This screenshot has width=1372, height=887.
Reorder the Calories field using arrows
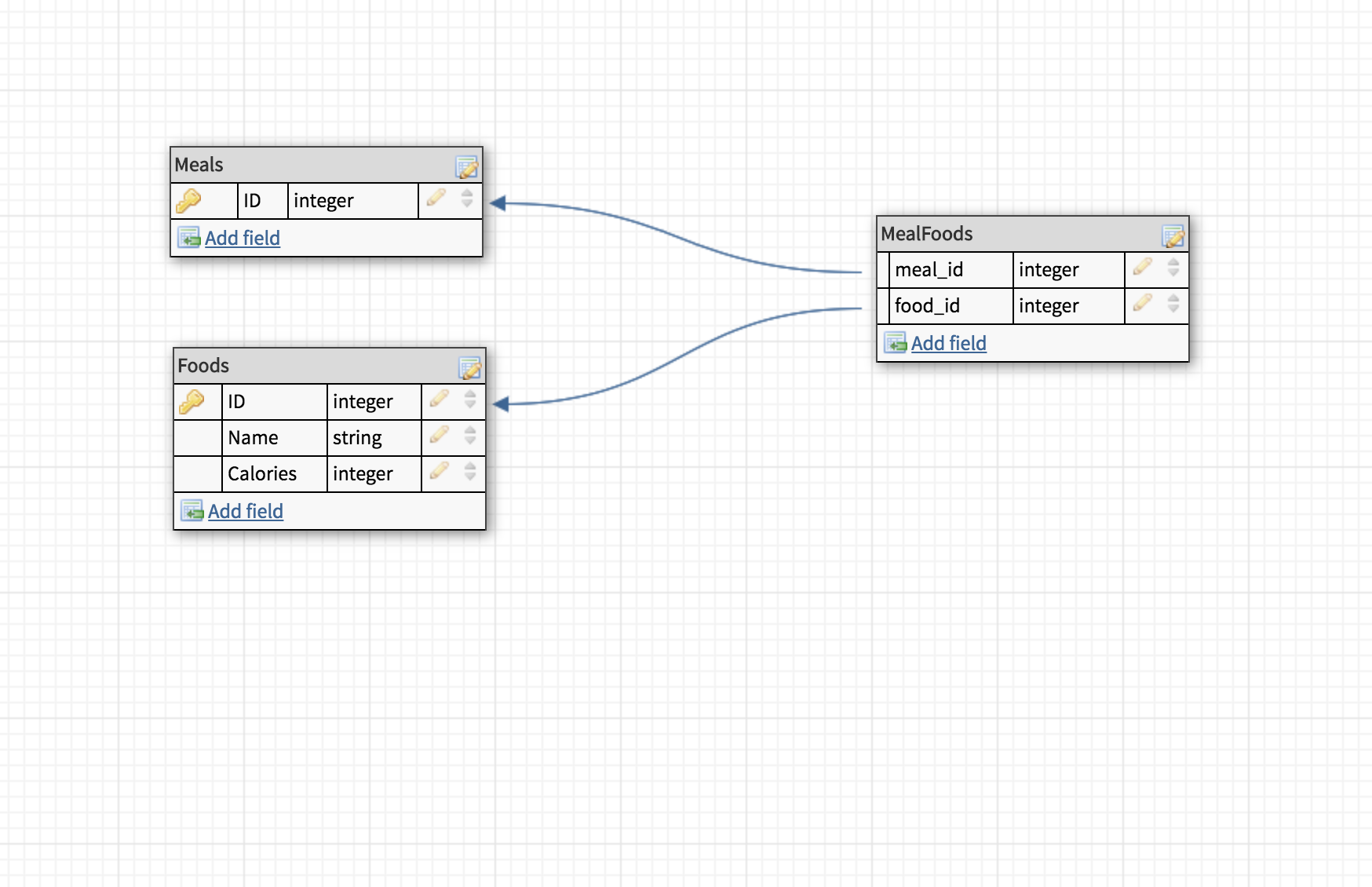click(470, 471)
